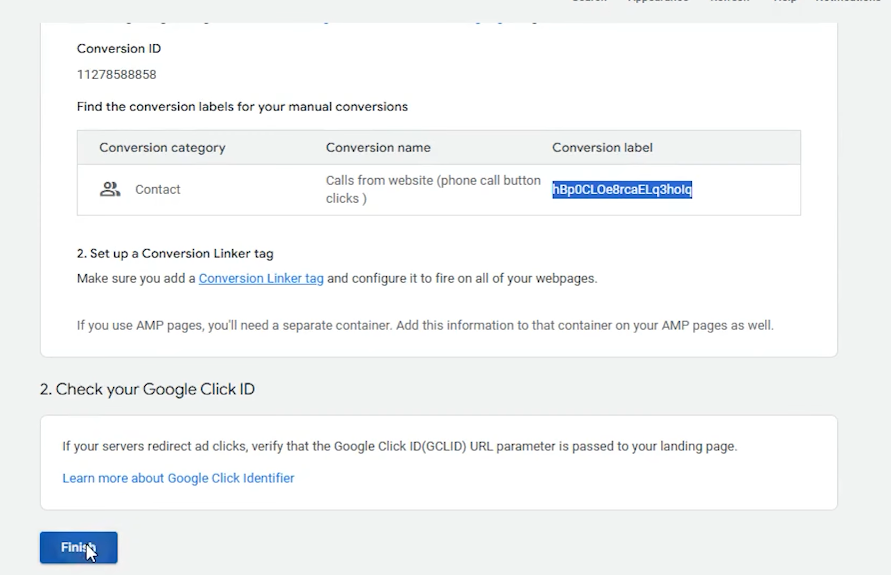Click the Contact category cell text
This screenshot has height=575, width=891.
[157, 189]
